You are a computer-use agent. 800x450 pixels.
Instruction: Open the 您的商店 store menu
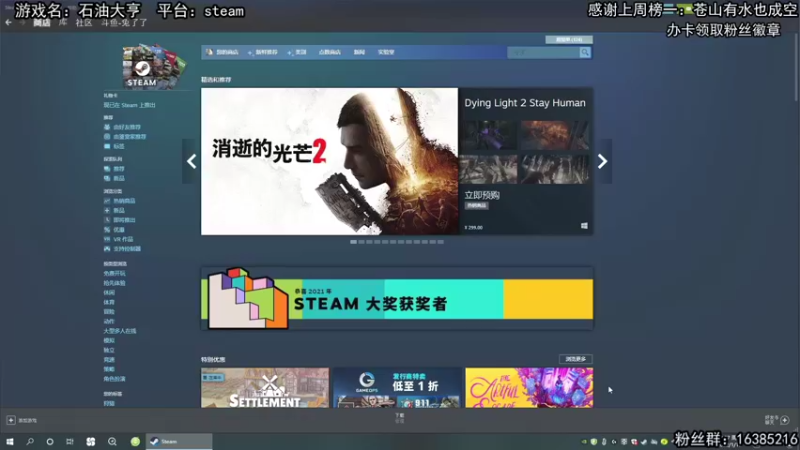227,52
